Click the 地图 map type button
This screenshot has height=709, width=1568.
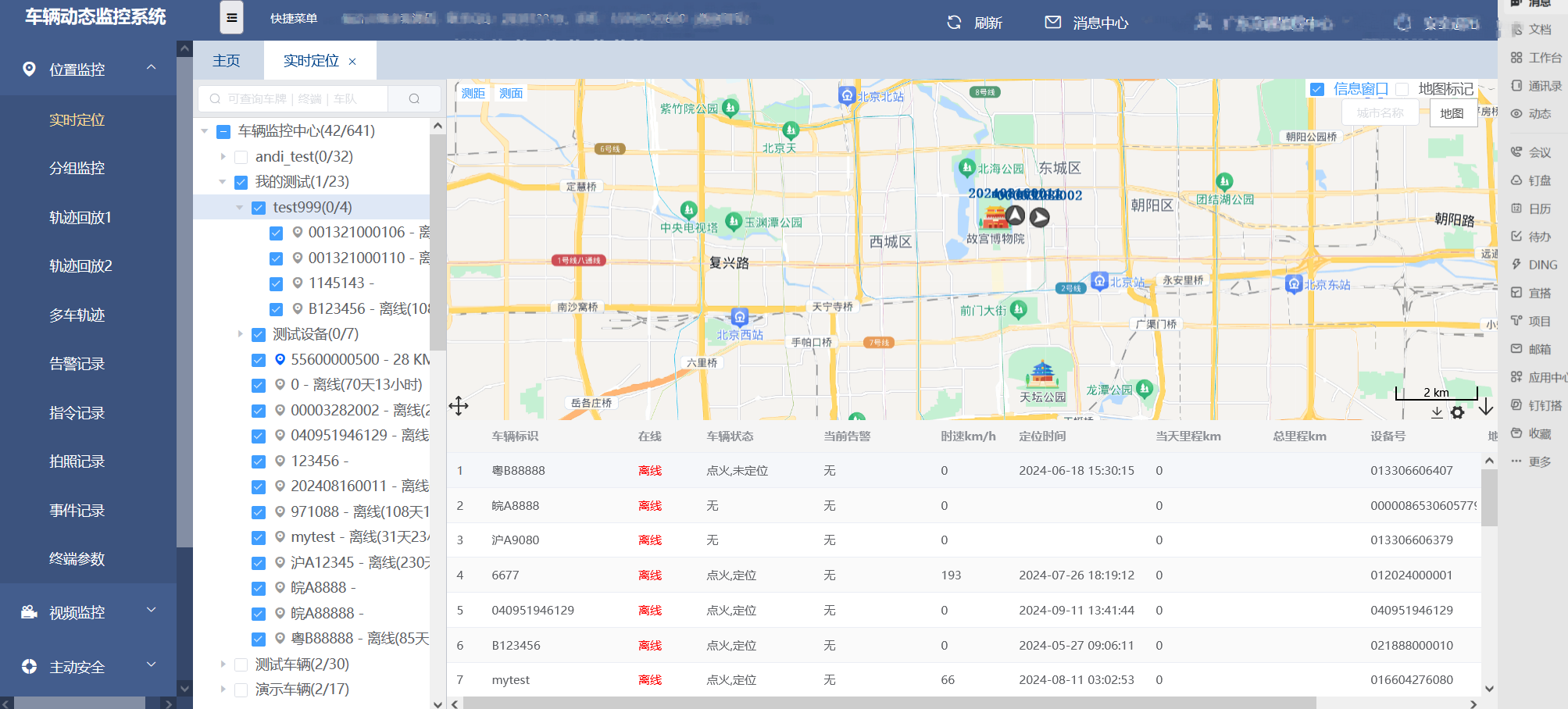tap(1452, 113)
